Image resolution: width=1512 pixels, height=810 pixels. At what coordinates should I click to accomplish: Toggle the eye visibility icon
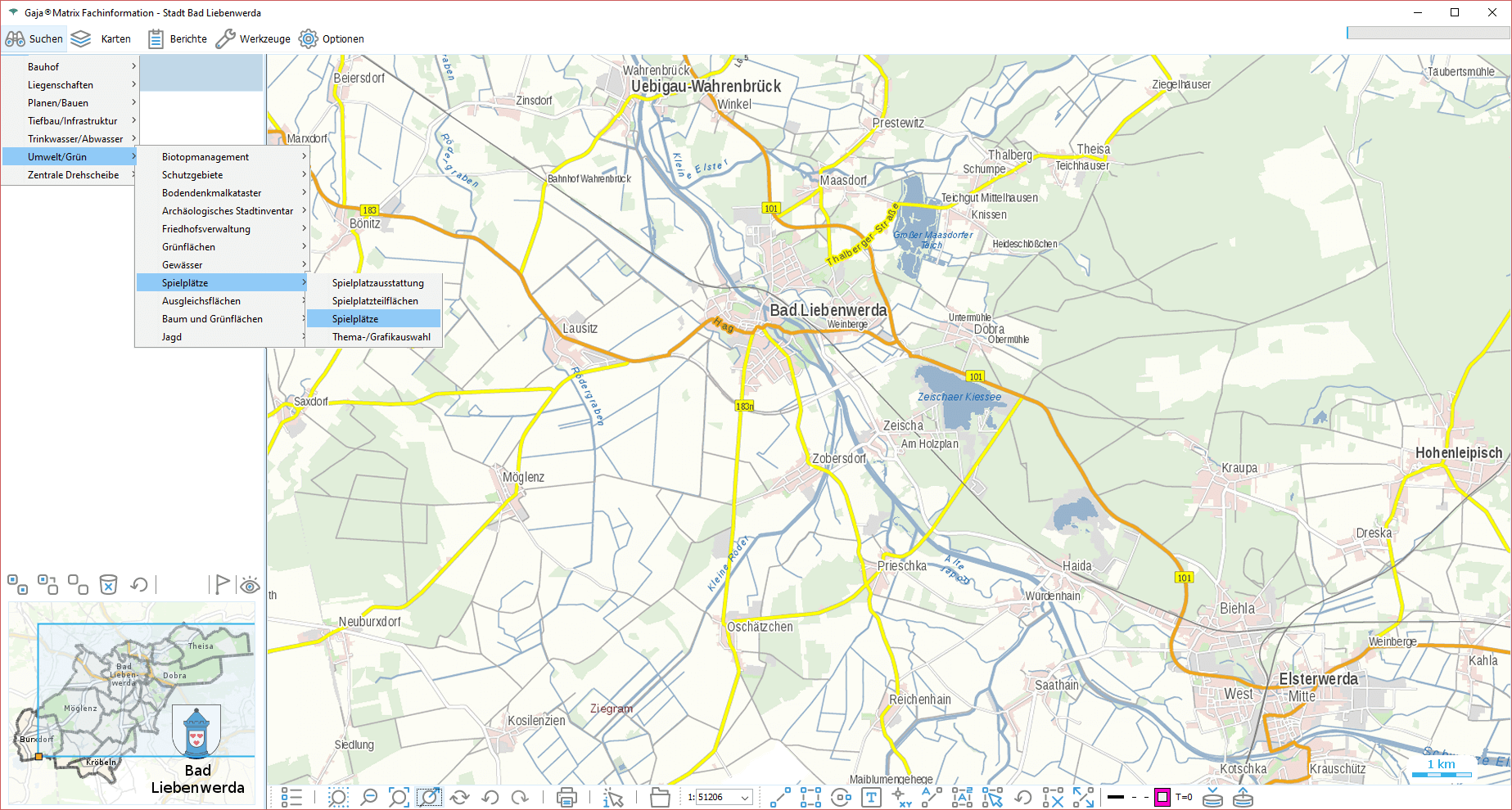point(250,585)
